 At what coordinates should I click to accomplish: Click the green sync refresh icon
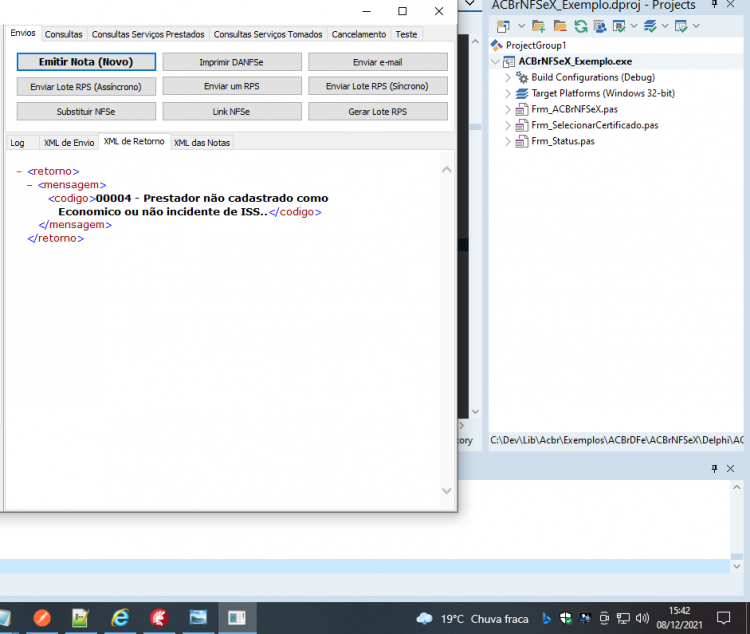click(581, 26)
